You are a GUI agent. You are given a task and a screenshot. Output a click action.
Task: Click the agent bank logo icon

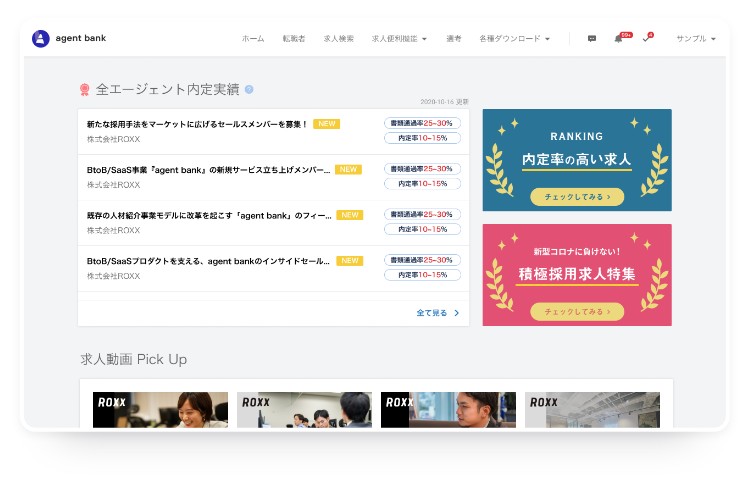point(41,39)
